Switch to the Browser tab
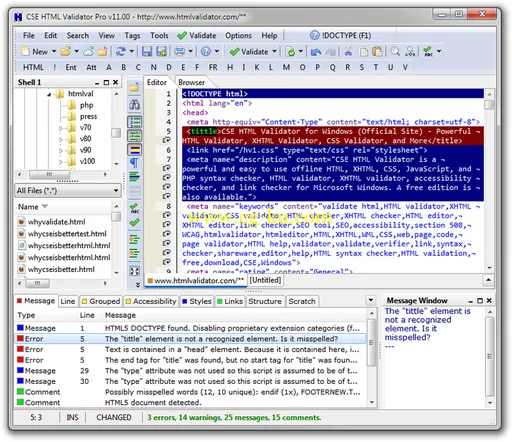This screenshot has width=512, height=442. pyautogui.click(x=191, y=82)
